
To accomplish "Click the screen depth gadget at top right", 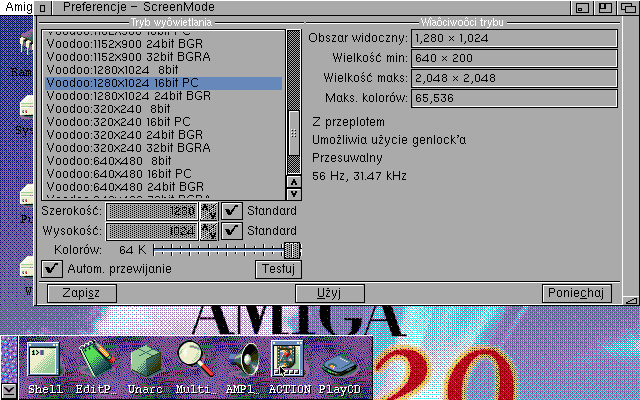I will pos(629,7).
